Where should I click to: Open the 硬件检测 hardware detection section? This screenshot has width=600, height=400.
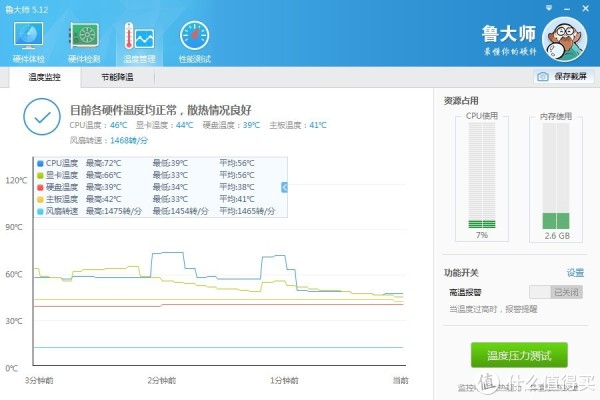click(84, 42)
